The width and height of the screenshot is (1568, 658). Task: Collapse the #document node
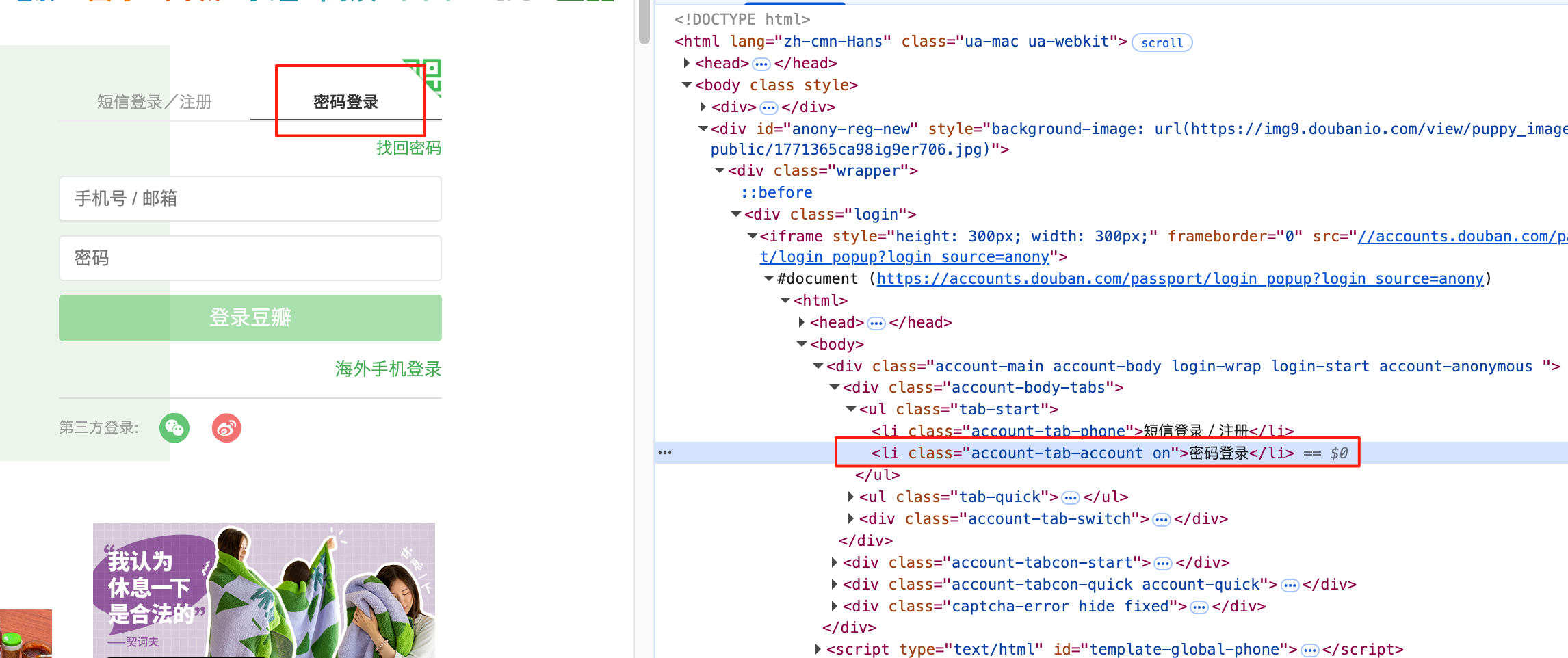click(x=769, y=278)
